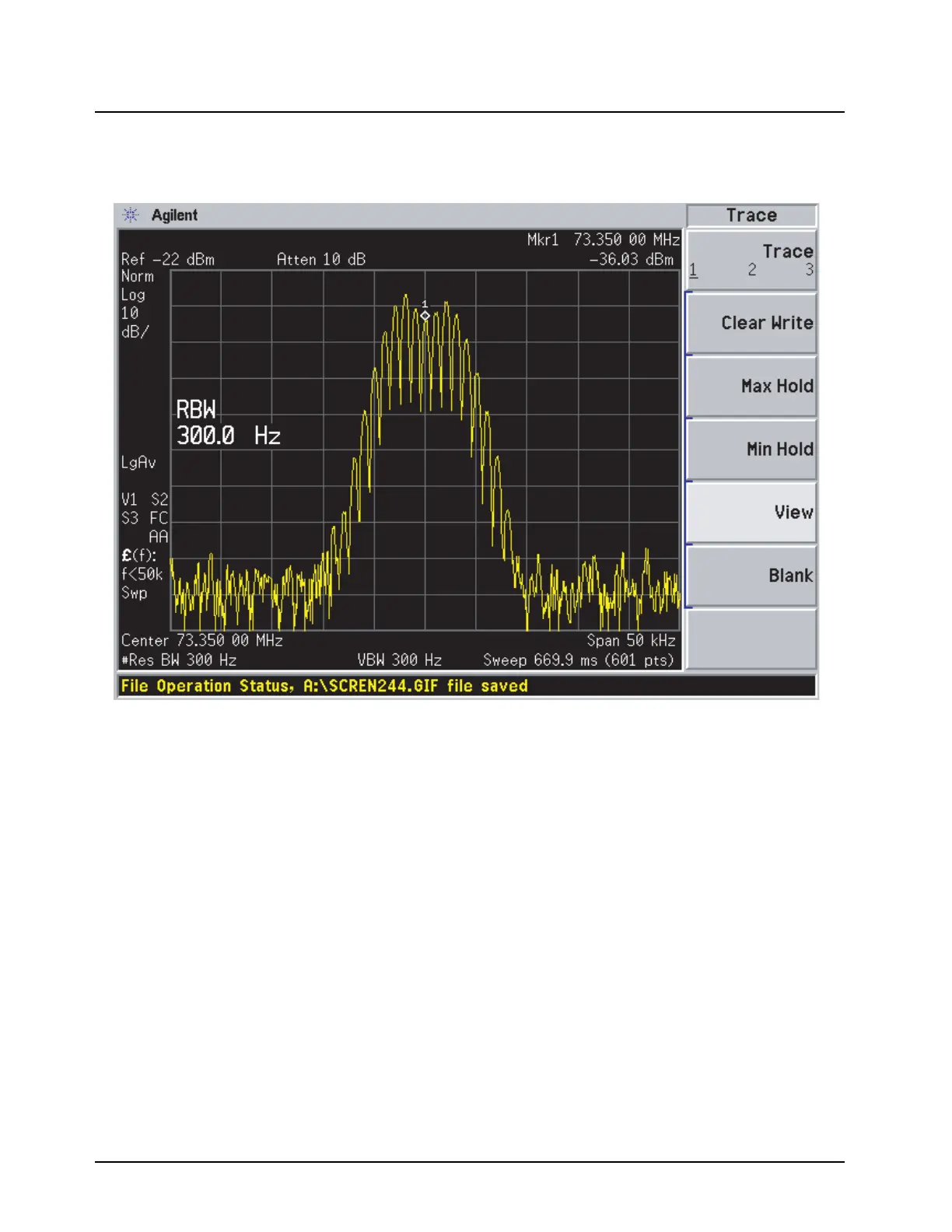The height and width of the screenshot is (1232, 952).
Task: Click the RBW 300.0 Hz active function readout
Action: coord(227,422)
